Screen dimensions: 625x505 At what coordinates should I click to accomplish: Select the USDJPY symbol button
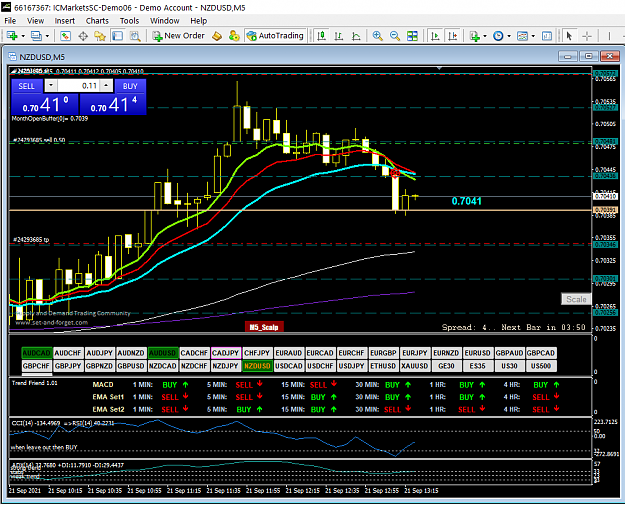(351, 366)
